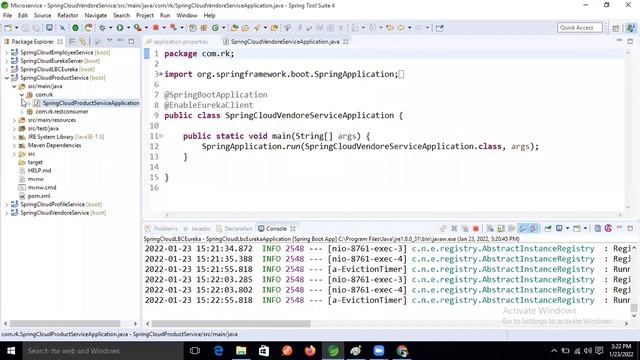Click Remove All Terminated Launches in Console
Viewport: 640px width, 360px height.
click(465, 229)
